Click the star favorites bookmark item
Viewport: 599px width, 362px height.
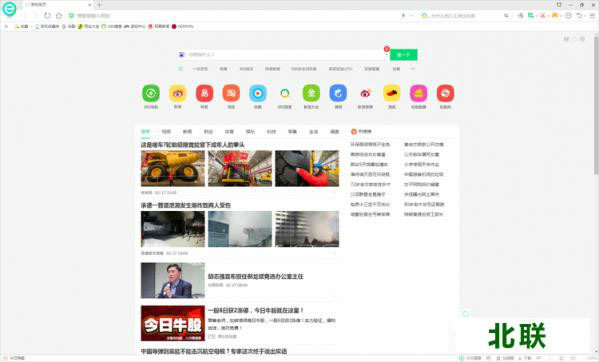21,26
